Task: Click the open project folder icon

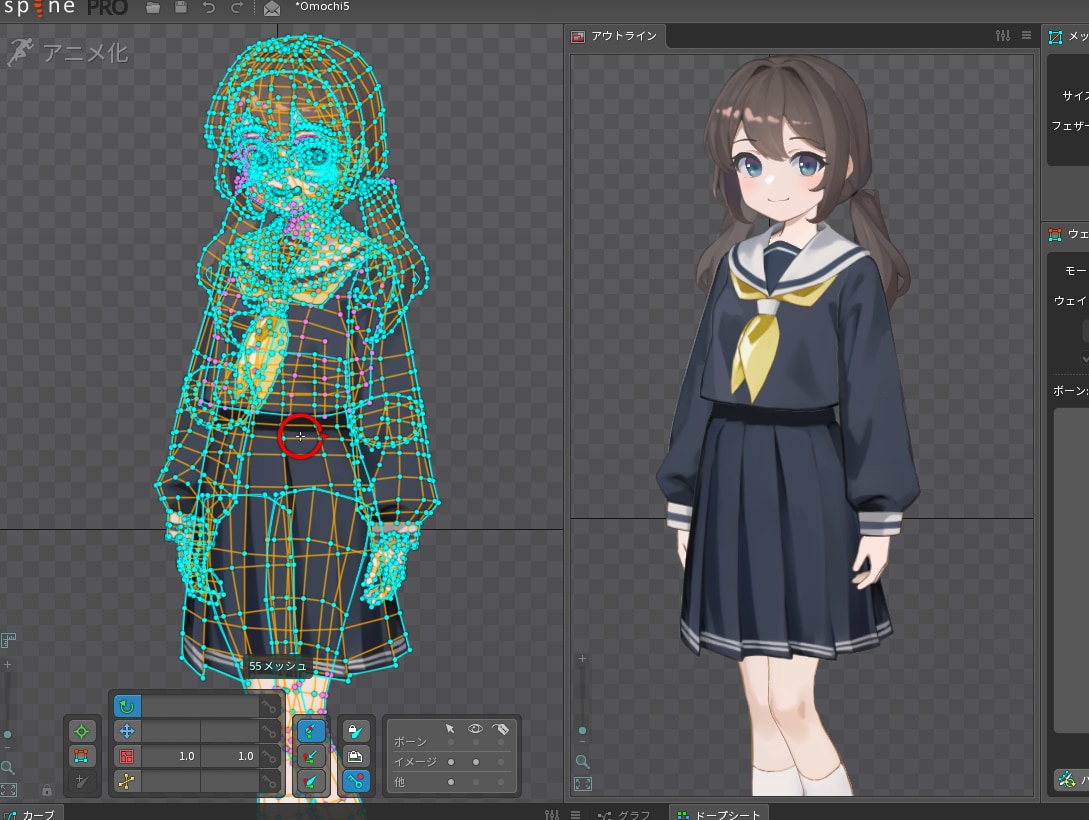Action: coord(153,8)
